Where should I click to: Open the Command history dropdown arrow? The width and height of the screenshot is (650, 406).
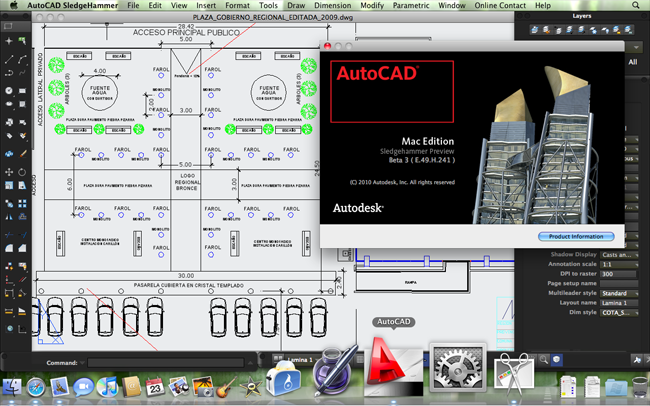click(82, 363)
